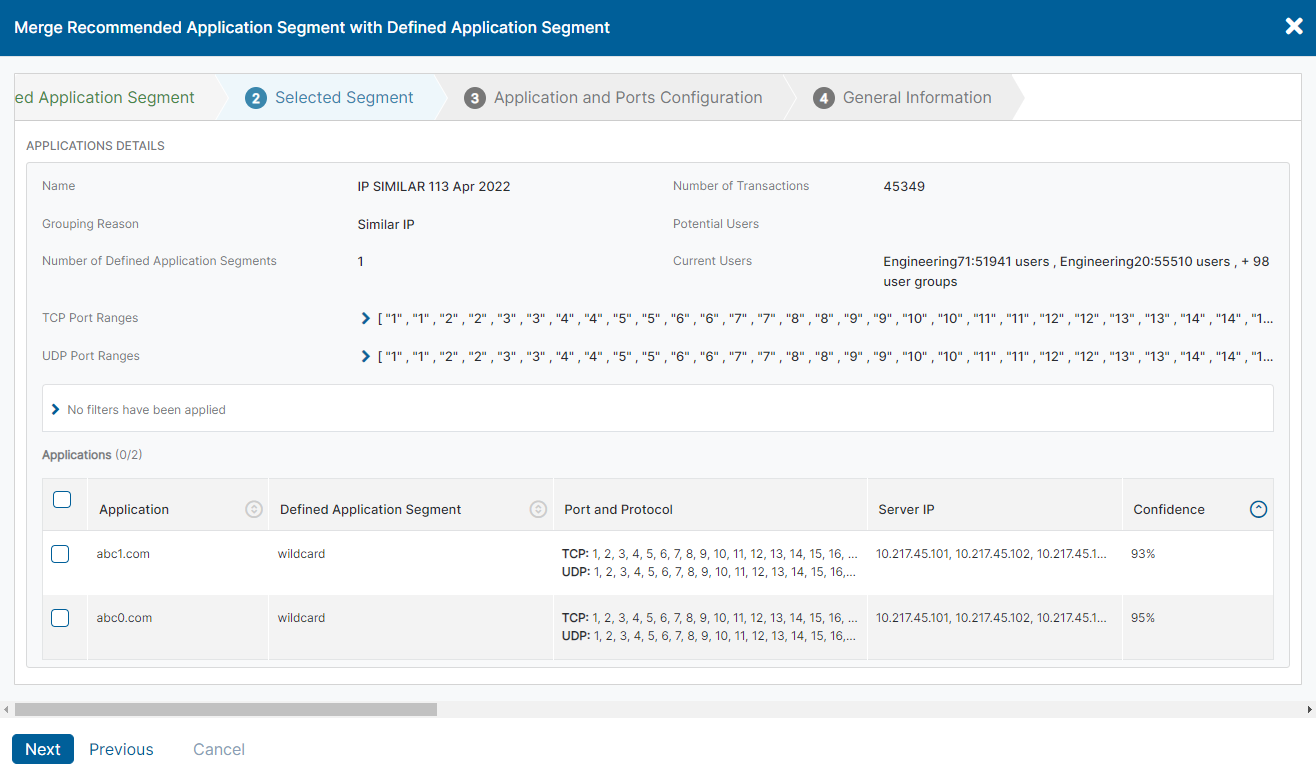Open the filter on the Application column
The image size is (1316, 776).
coord(253,509)
